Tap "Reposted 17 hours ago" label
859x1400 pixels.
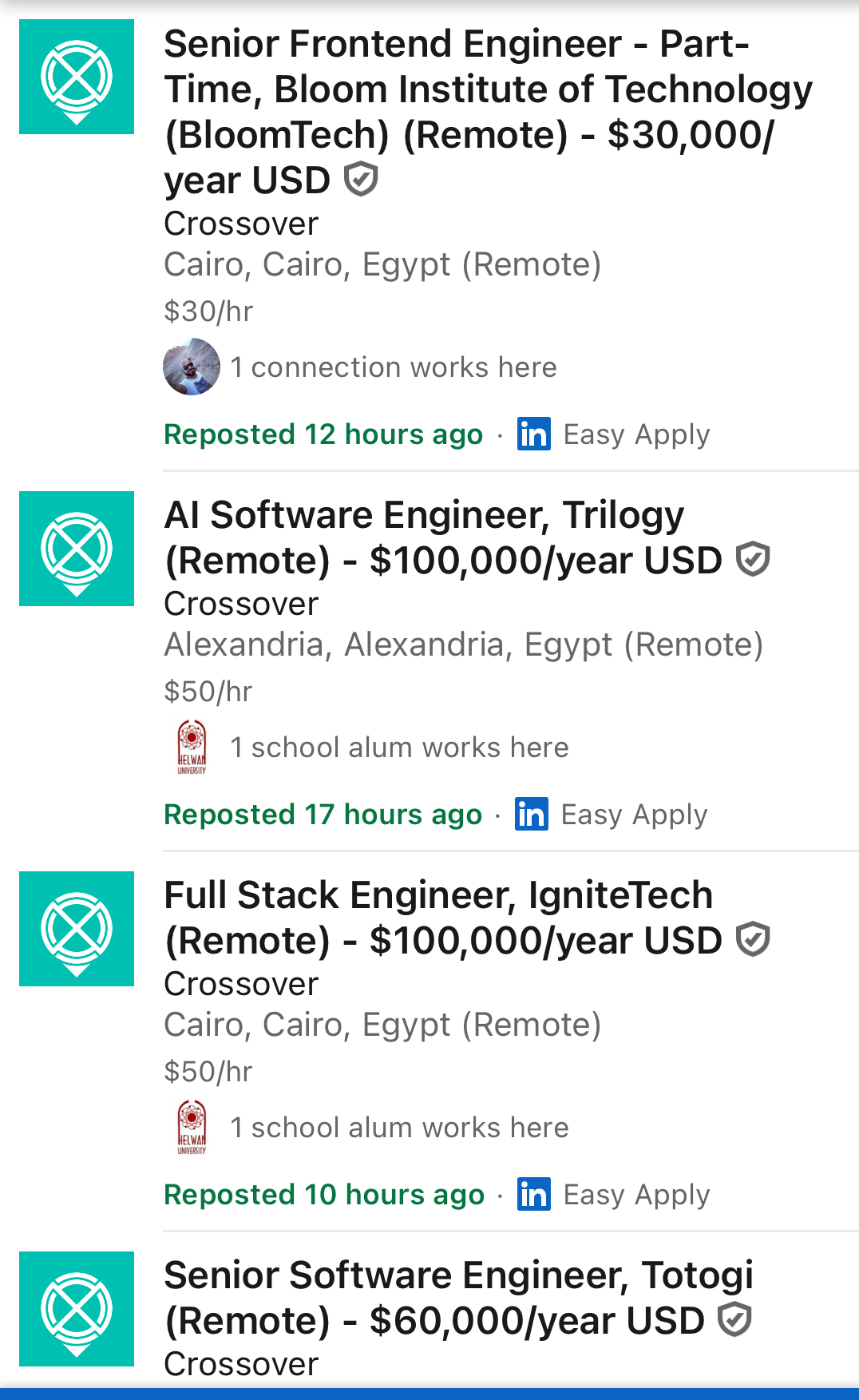click(x=323, y=815)
